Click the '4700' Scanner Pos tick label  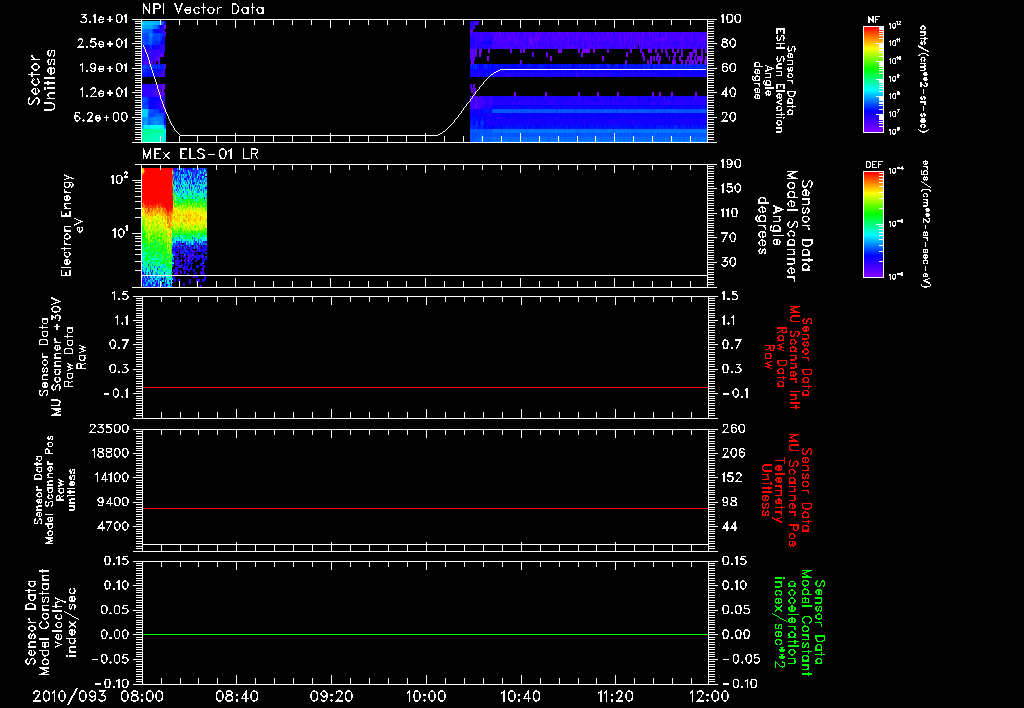point(112,526)
